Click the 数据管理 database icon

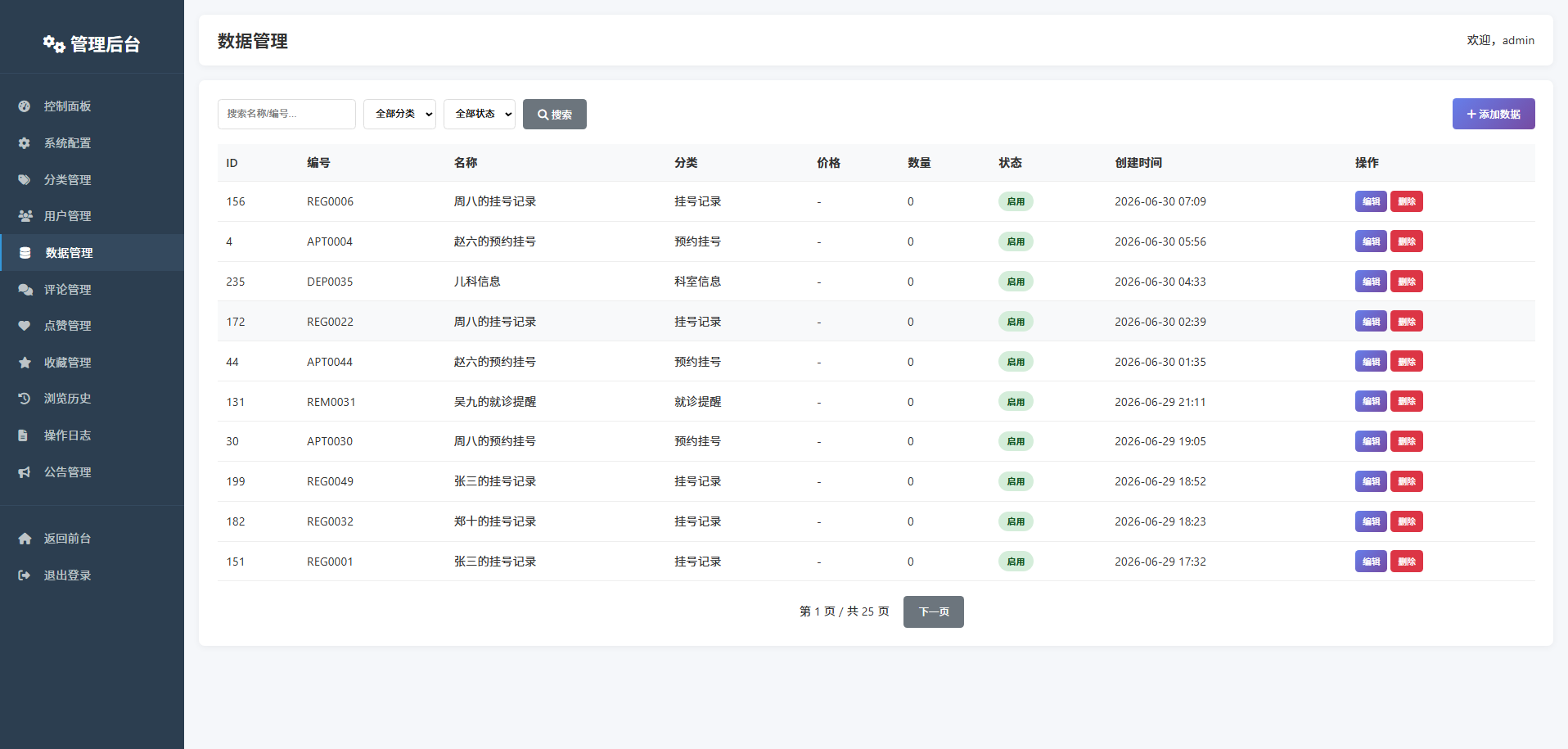tap(25, 253)
